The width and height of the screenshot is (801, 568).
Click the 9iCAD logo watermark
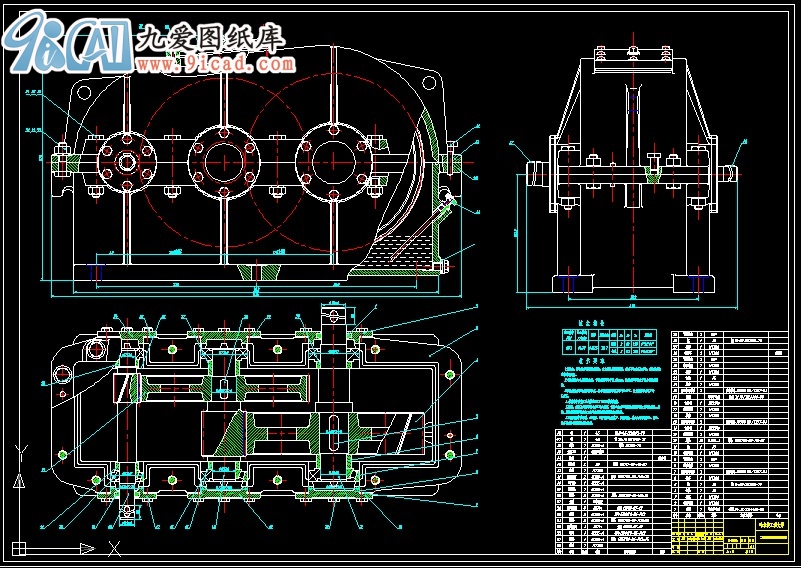click(x=65, y=40)
